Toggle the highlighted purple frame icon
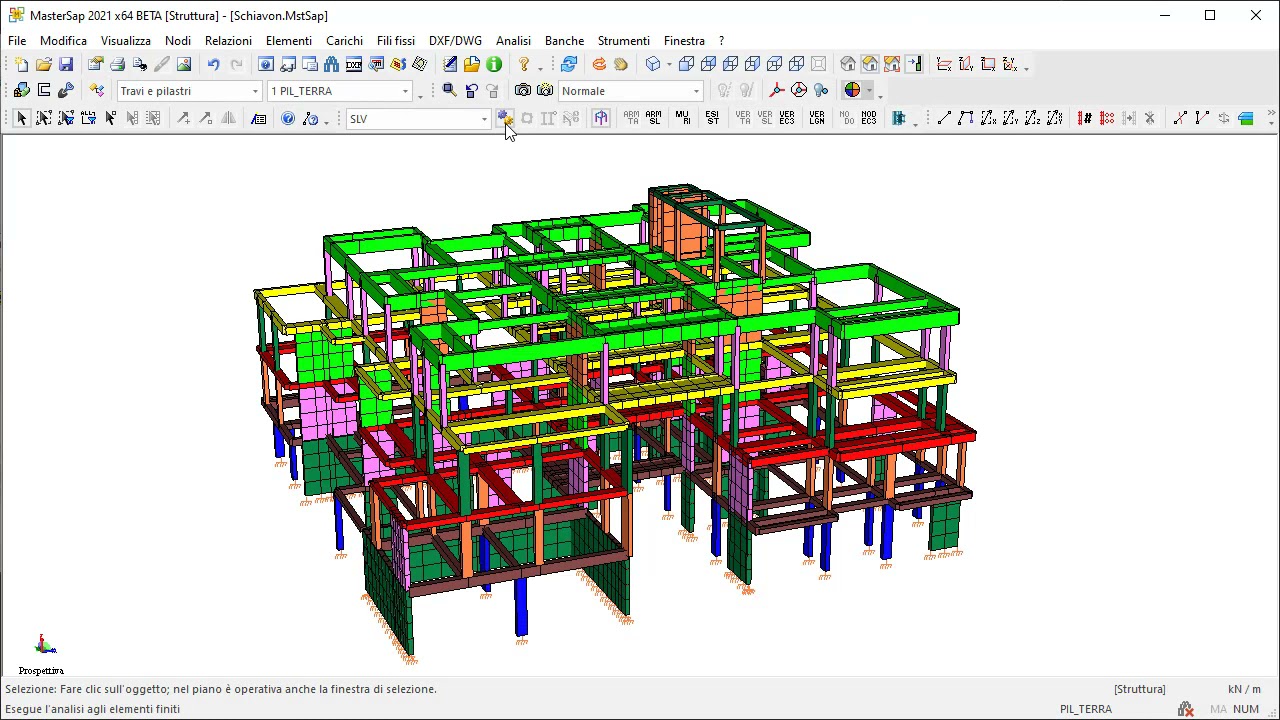The height and width of the screenshot is (720, 1280). pyautogui.click(x=600, y=118)
